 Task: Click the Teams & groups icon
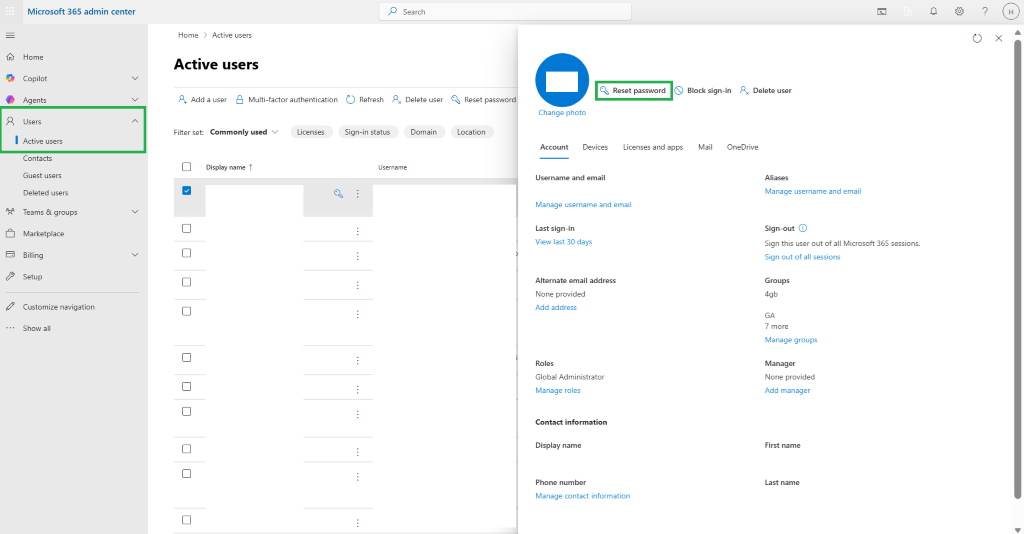point(10,212)
